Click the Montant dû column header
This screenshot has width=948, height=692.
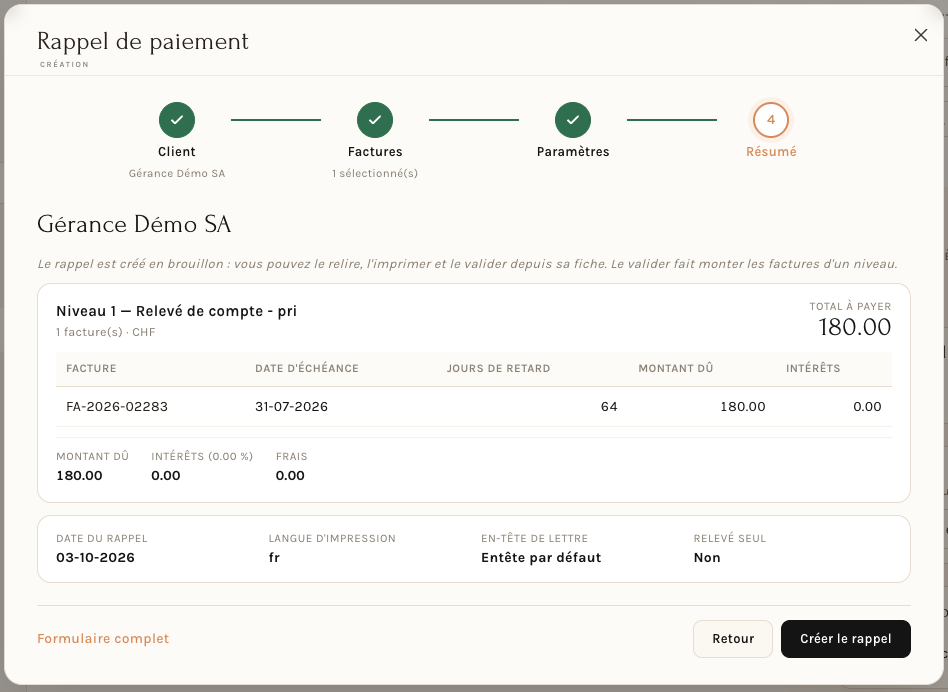[x=676, y=369]
